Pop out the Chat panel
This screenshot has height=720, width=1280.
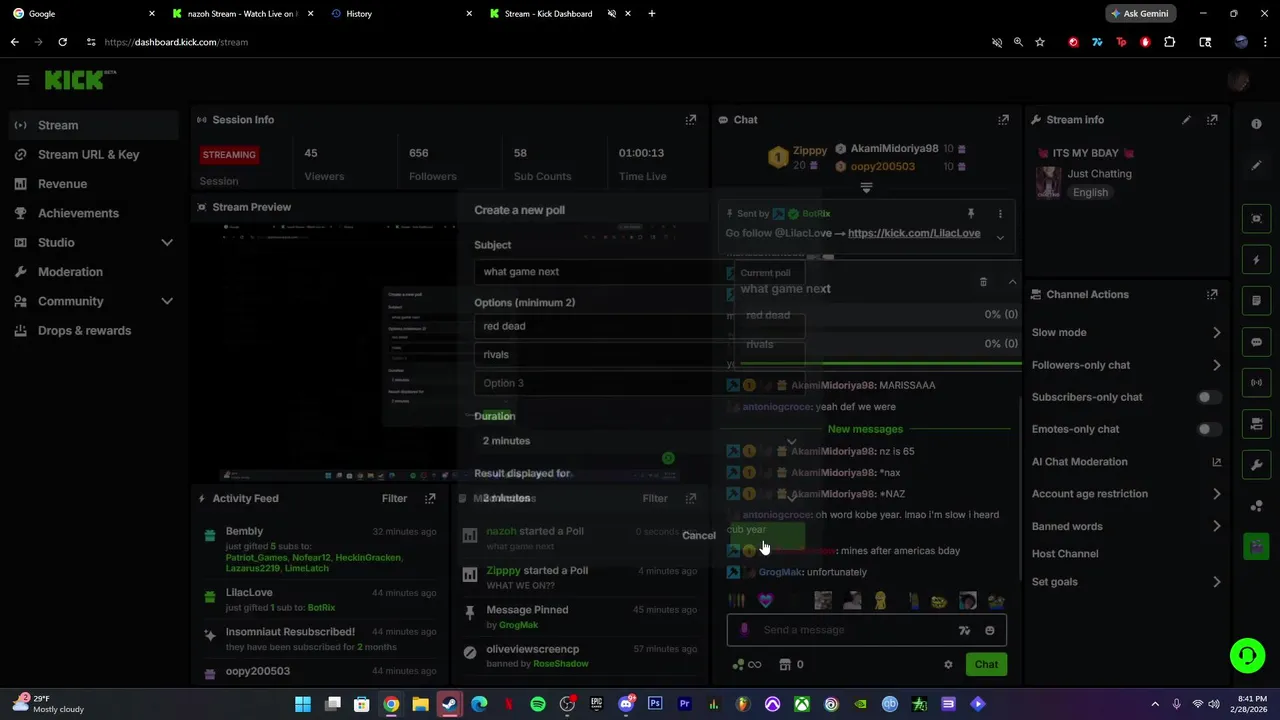[1003, 120]
